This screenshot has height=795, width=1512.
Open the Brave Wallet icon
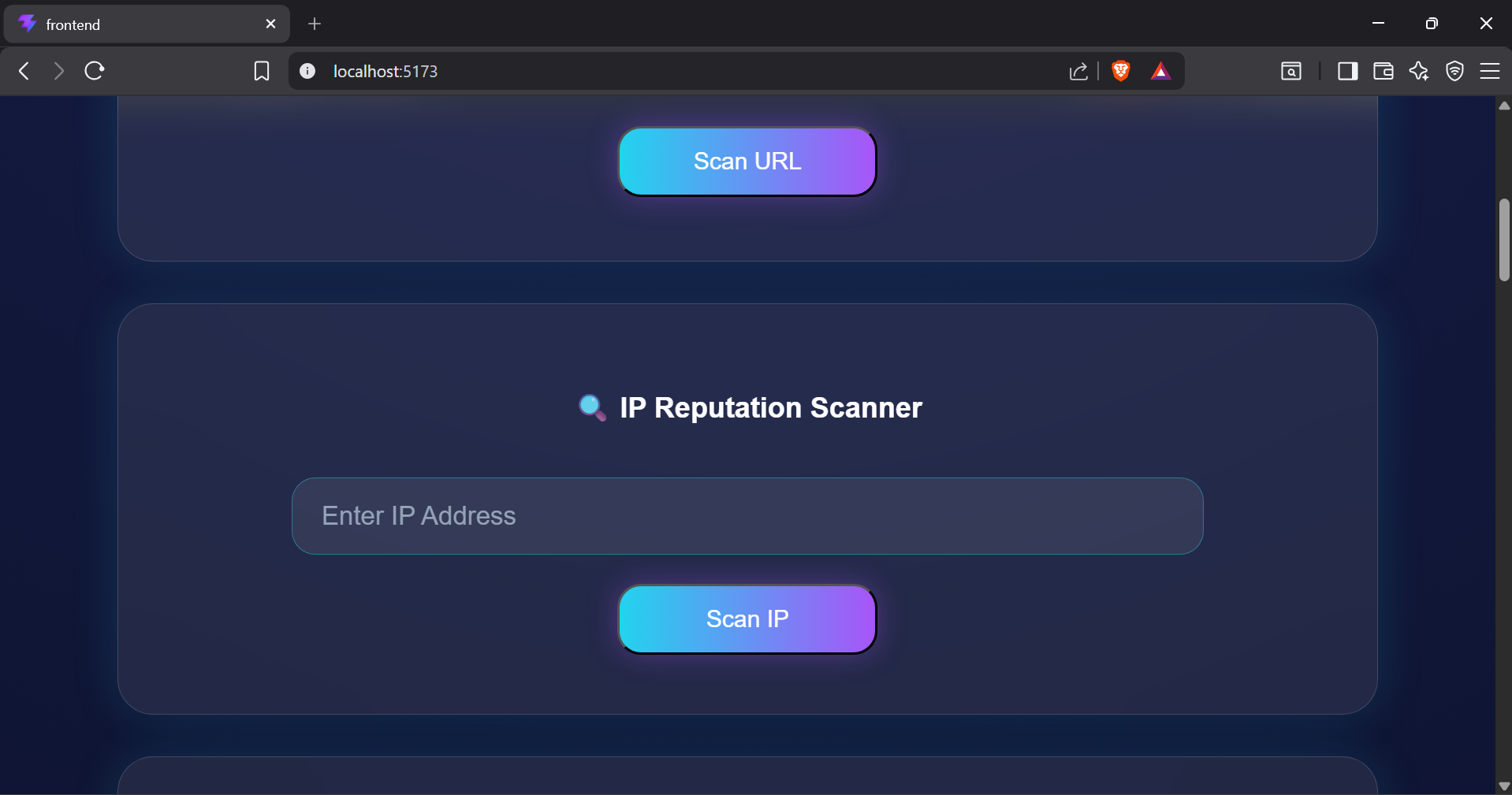[x=1384, y=71]
